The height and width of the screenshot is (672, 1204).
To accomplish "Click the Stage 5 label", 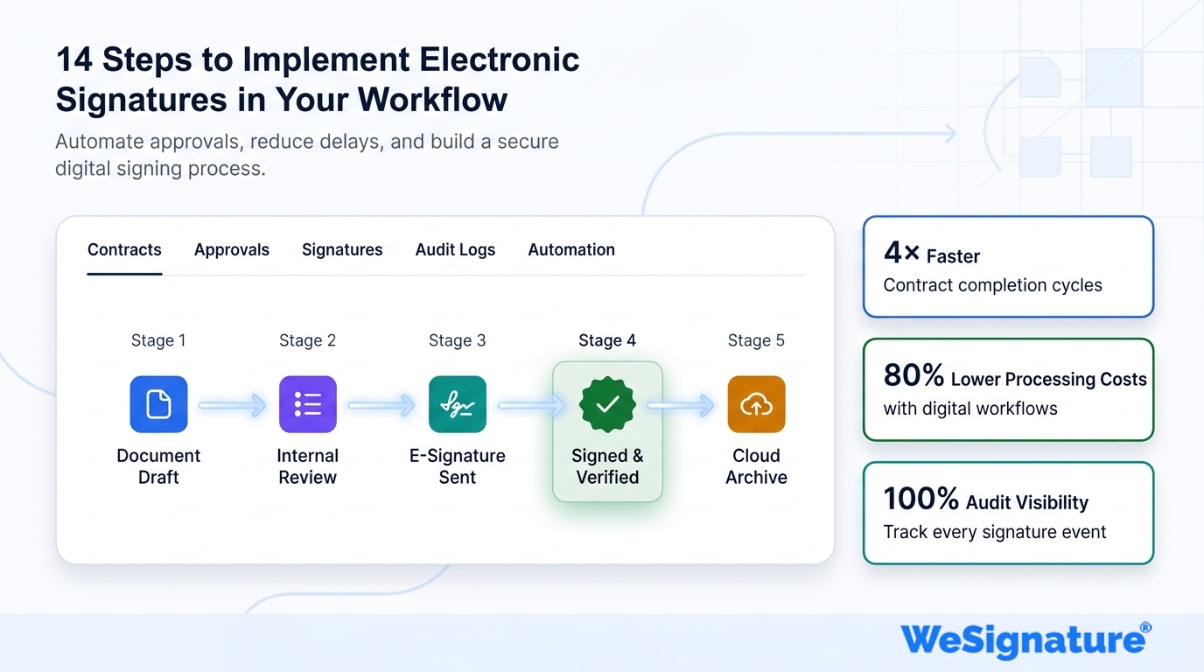I will coord(756,341).
